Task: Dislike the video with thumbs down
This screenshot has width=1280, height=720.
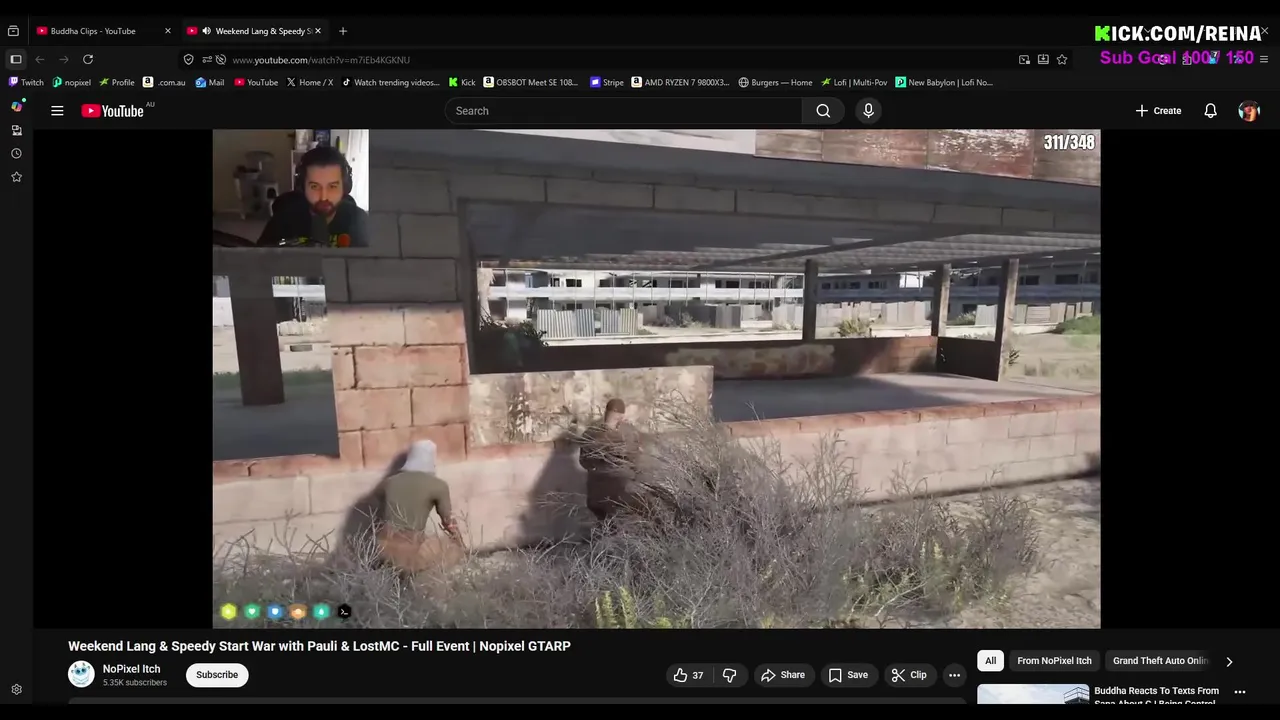Action: click(x=729, y=675)
